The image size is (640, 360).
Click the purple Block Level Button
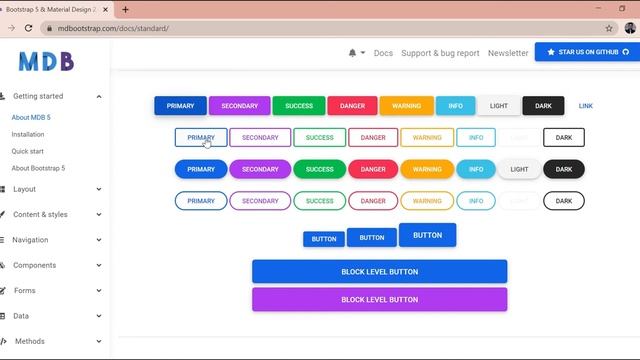pyautogui.click(x=380, y=299)
